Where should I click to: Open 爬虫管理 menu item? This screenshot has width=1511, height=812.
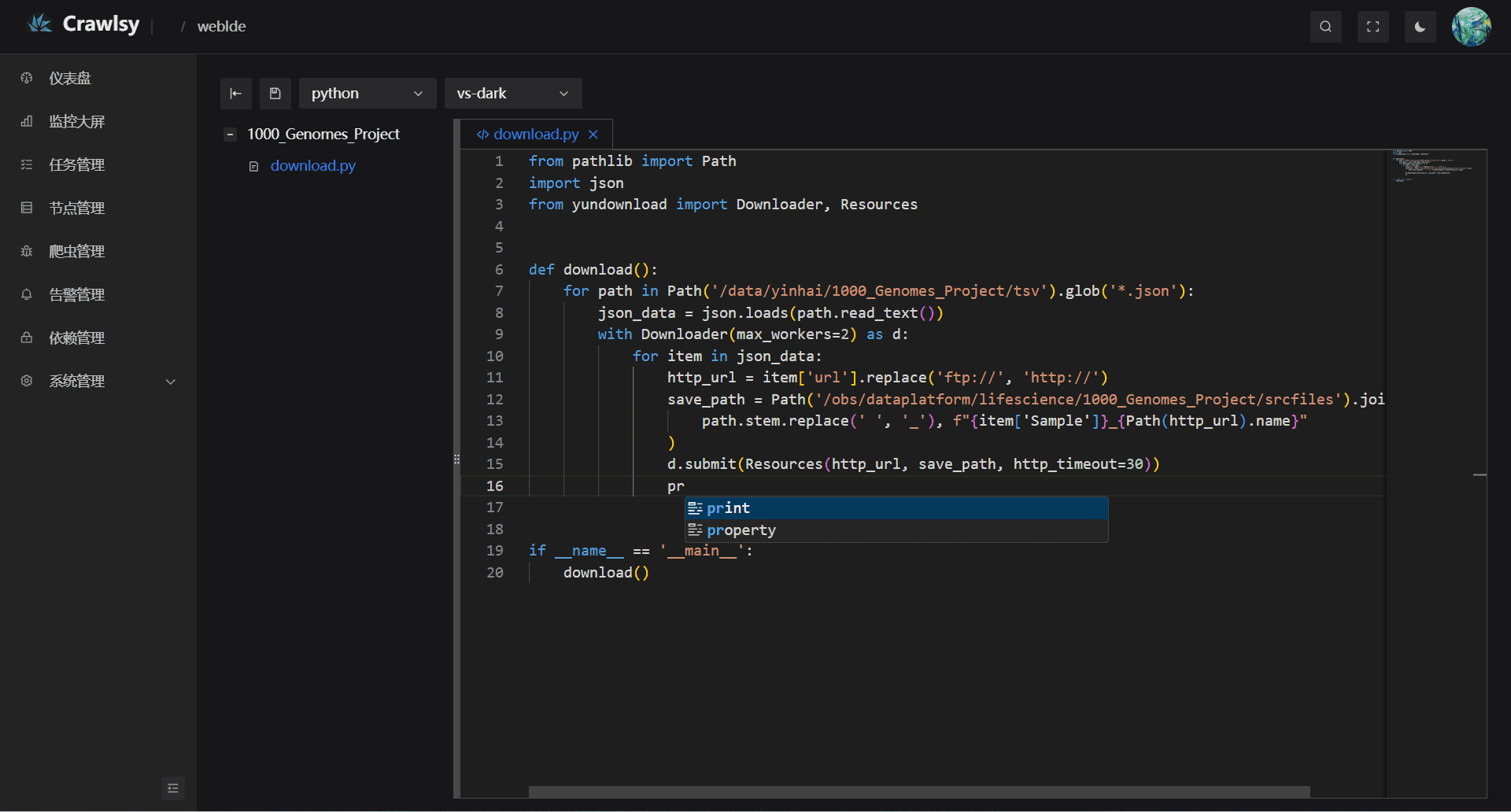[x=76, y=251]
